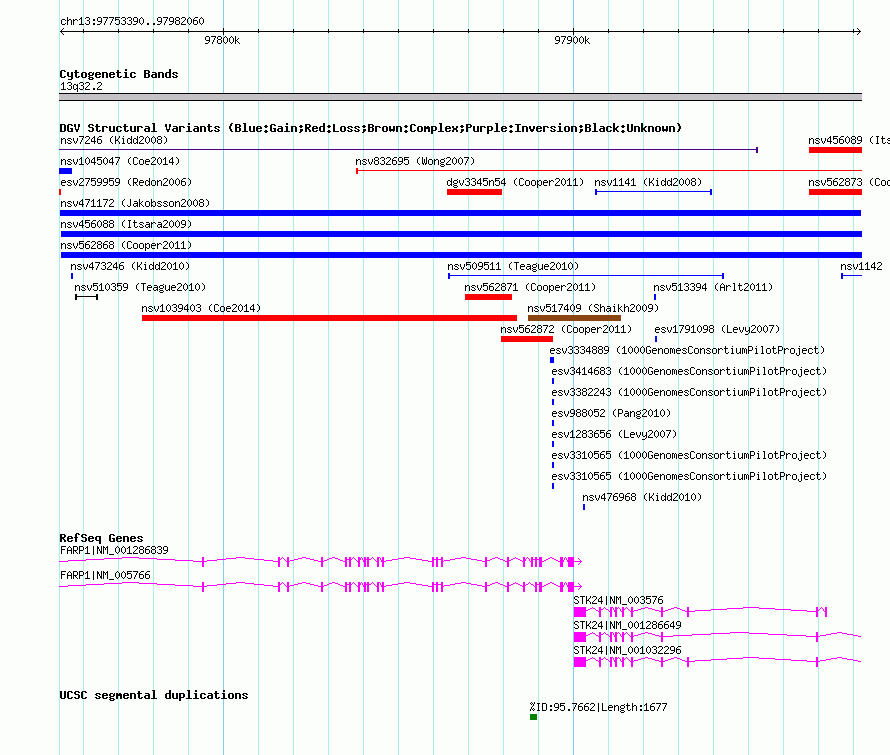
Task: Select the 13q32.2 cytogenetic band bar
Action: point(460,97)
